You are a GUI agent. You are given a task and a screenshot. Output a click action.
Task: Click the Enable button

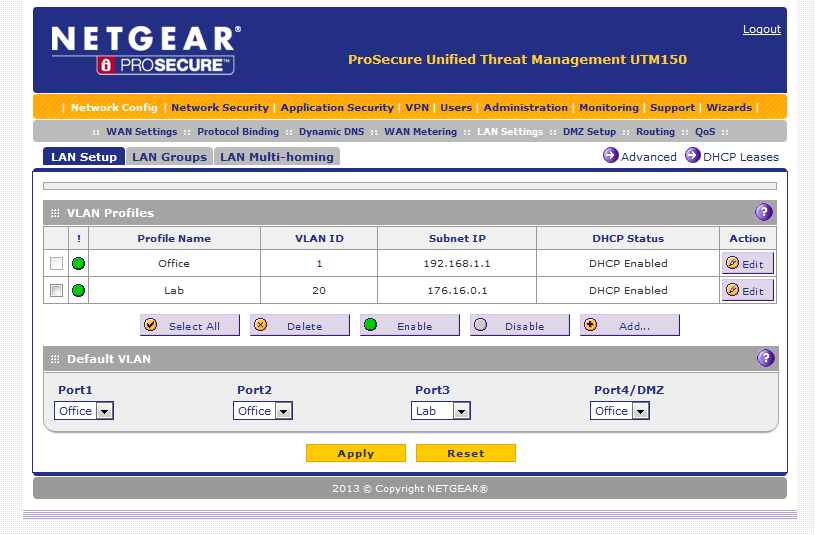[x=410, y=325]
